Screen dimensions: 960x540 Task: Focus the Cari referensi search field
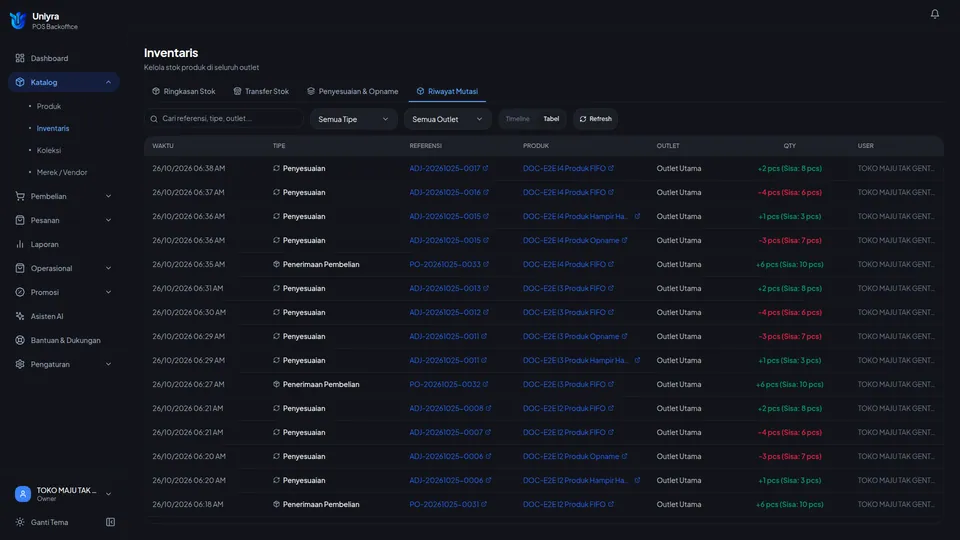[224, 119]
